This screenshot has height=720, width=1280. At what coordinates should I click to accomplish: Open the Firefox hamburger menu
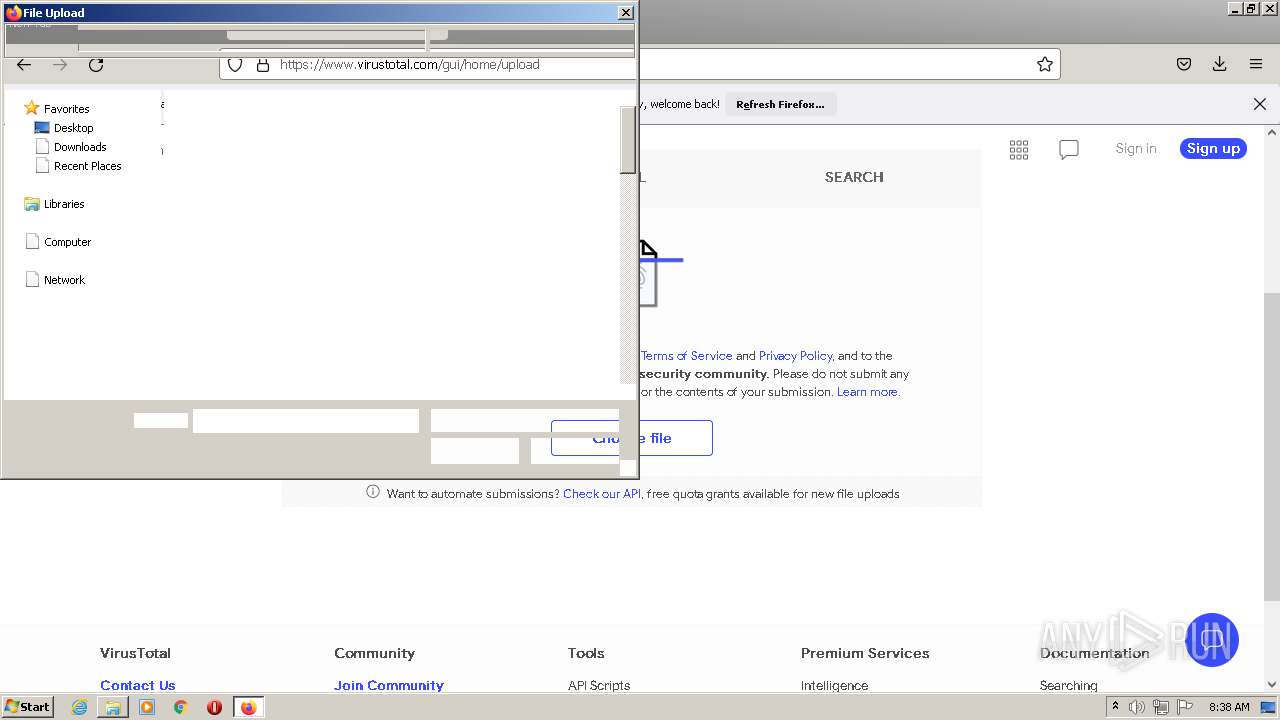tap(1256, 64)
